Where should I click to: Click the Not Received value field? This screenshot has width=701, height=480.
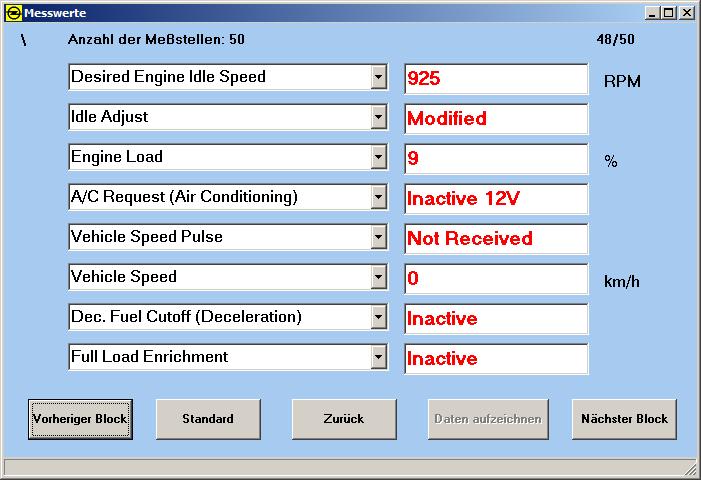(496, 239)
